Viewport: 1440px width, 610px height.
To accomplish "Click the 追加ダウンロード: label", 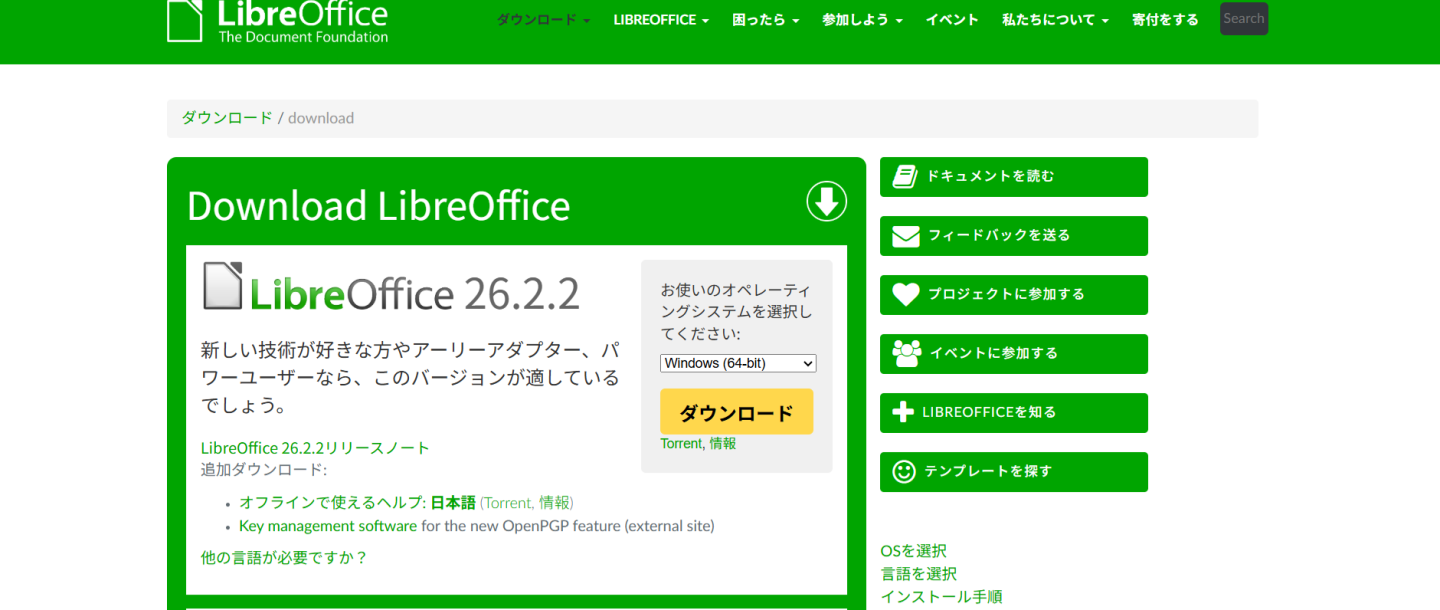I will point(264,470).
